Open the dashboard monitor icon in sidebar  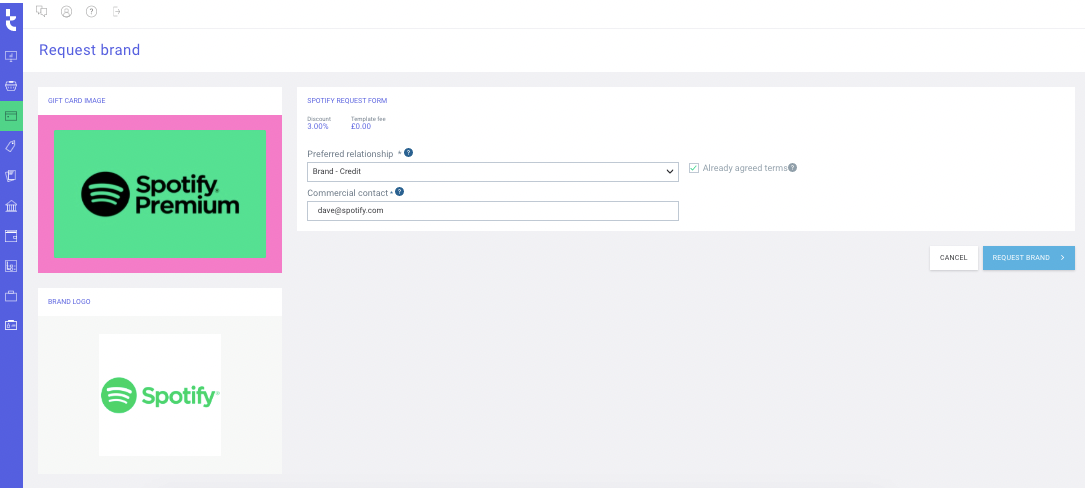(11, 56)
